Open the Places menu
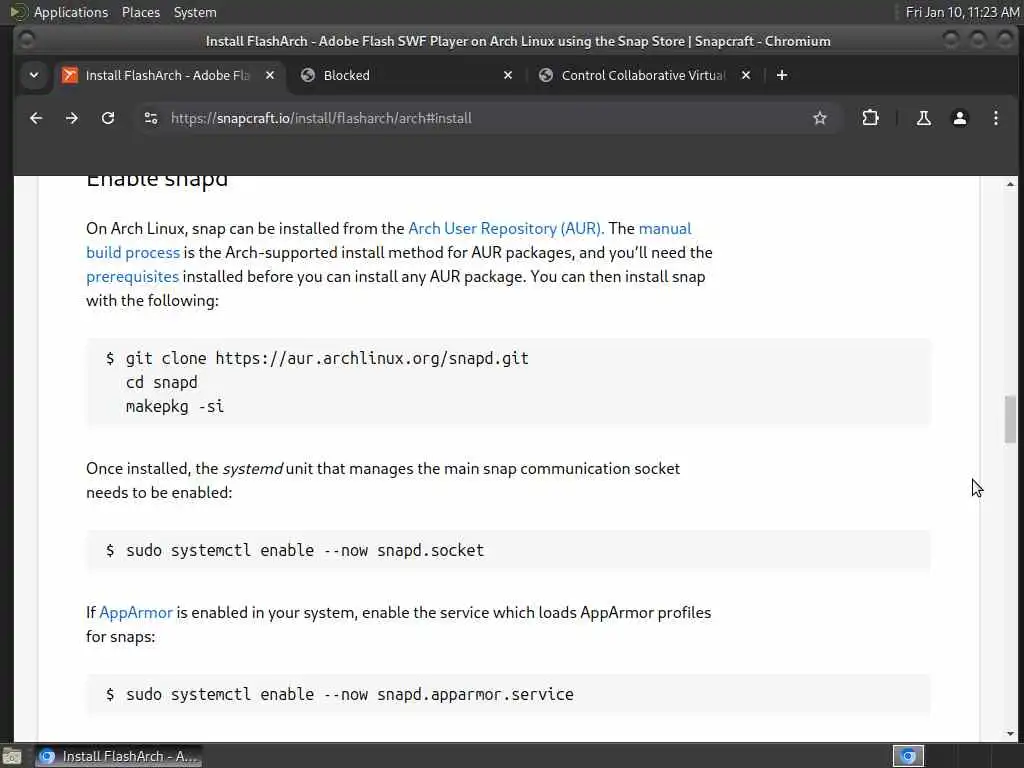 [141, 12]
